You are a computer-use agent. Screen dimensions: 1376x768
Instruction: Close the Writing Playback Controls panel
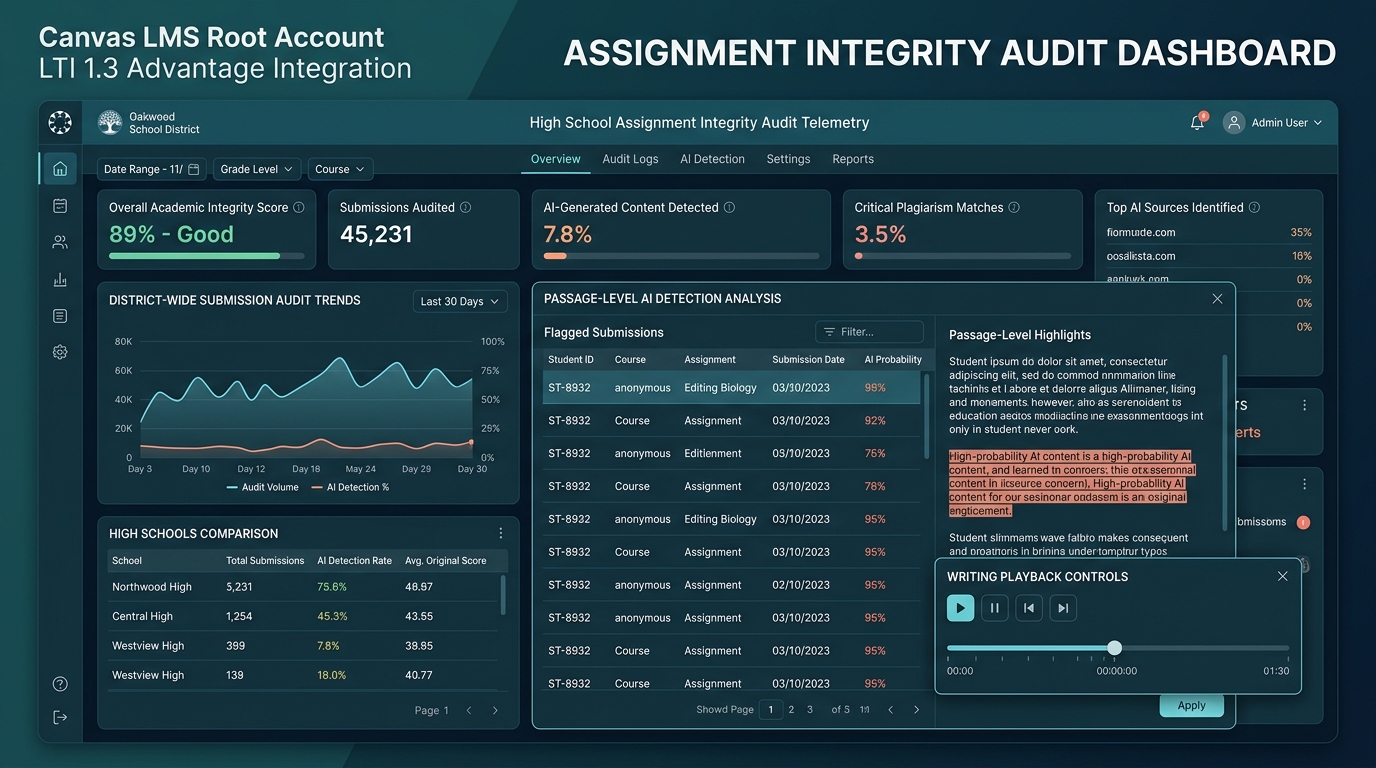pyautogui.click(x=1283, y=576)
